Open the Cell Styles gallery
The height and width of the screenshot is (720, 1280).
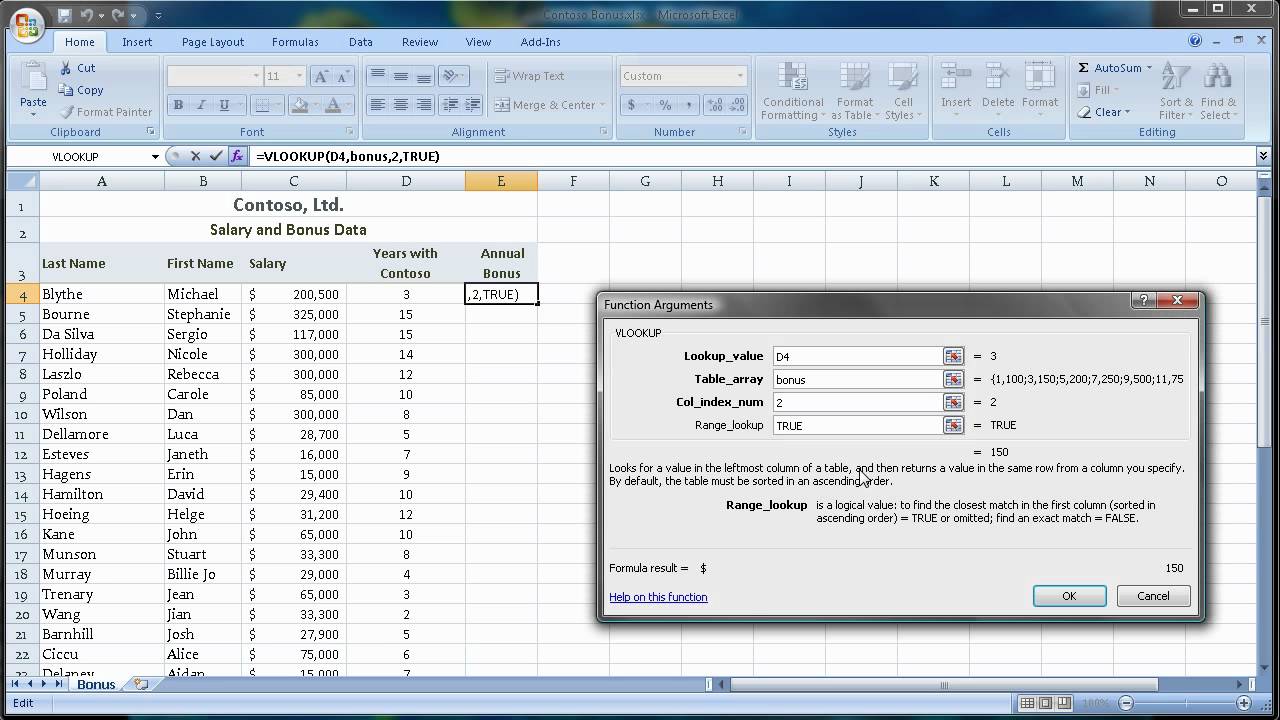903,92
